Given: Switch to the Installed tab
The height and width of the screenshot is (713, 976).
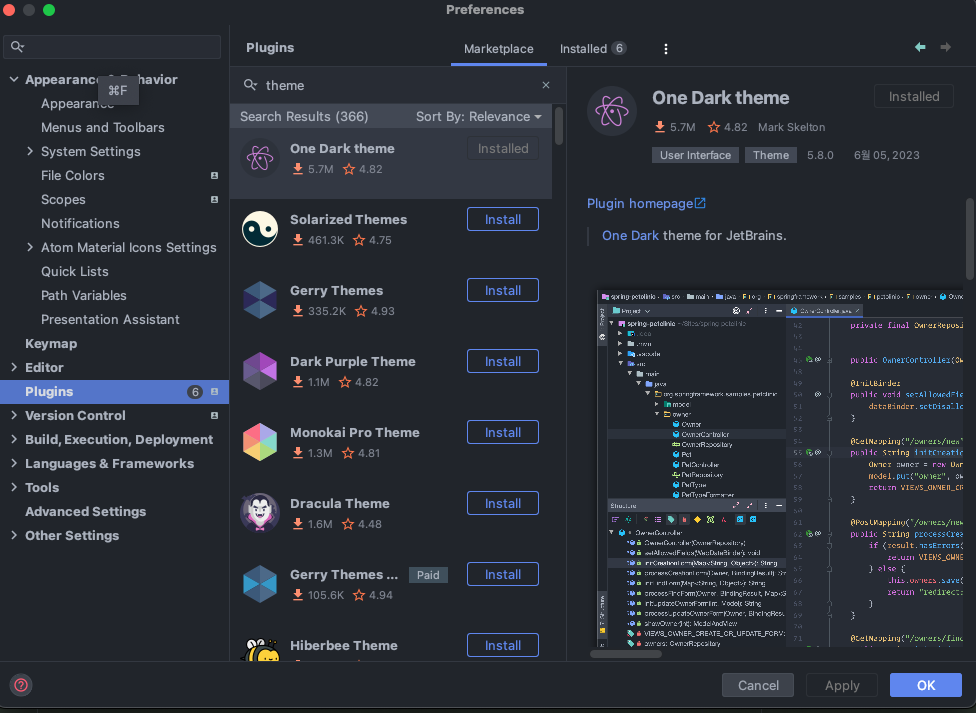Looking at the screenshot, I should point(593,49).
